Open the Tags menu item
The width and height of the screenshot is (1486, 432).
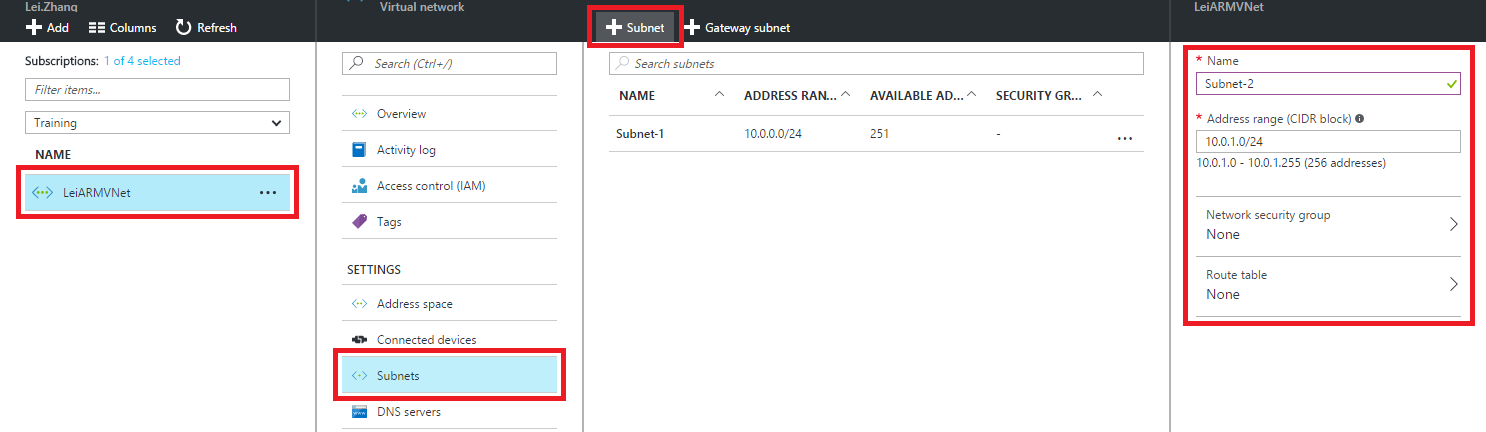pyautogui.click(x=449, y=222)
